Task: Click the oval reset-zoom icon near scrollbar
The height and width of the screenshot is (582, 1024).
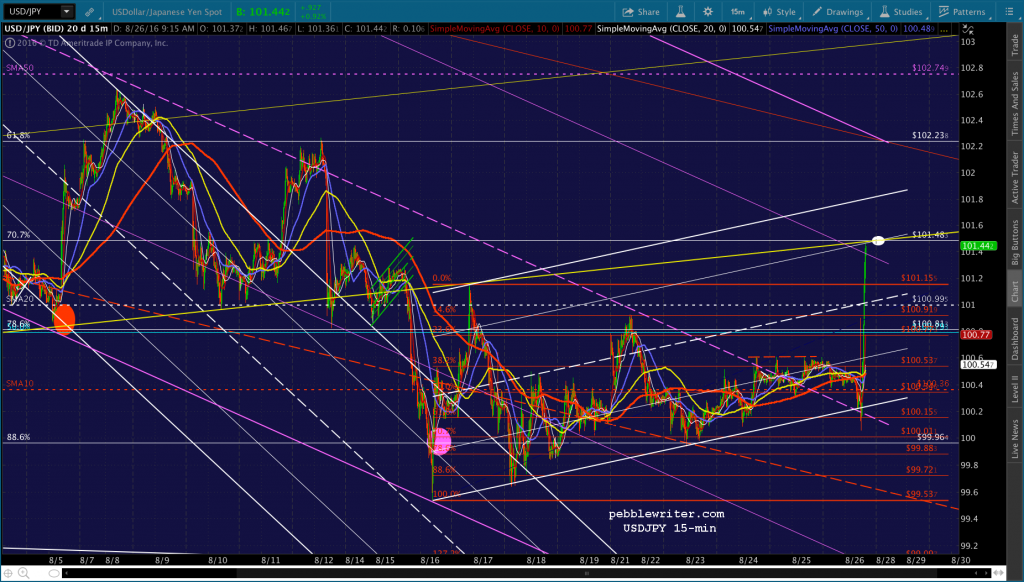Action: click(x=54, y=574)
